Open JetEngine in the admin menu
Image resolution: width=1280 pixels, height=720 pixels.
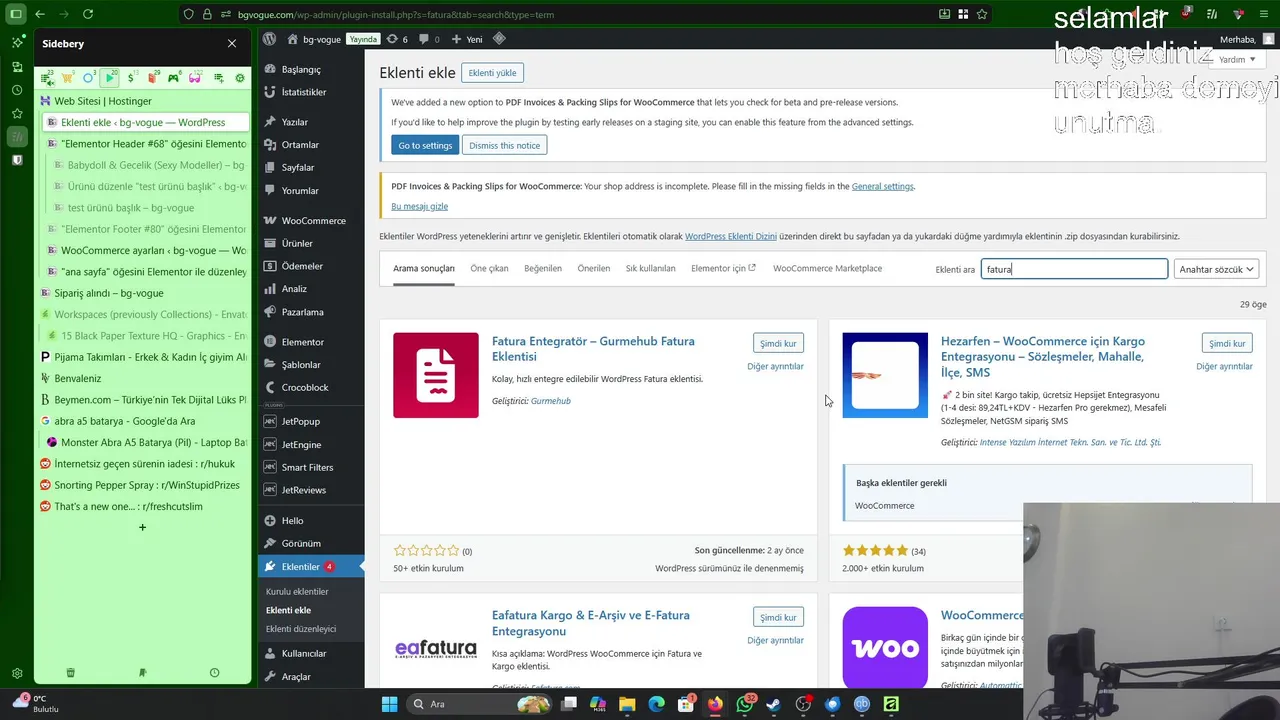(310, 444)
